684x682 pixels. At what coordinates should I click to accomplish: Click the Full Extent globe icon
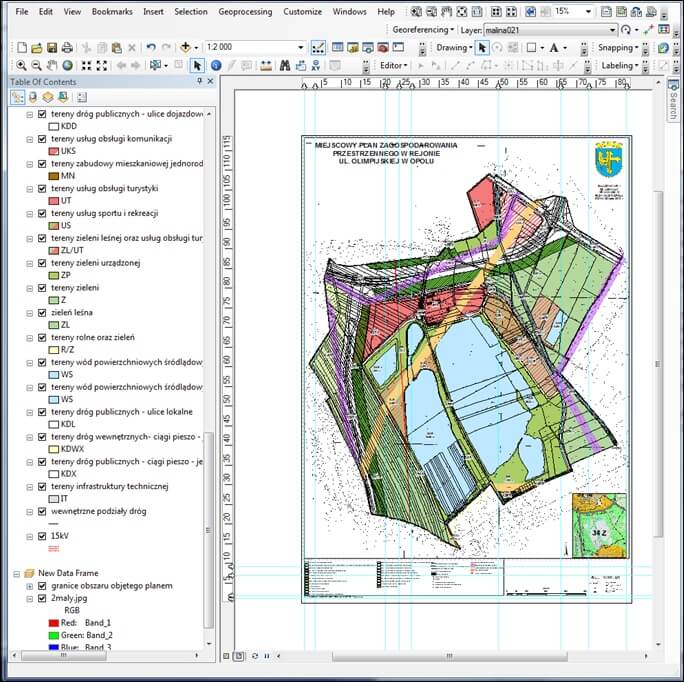pyautogui.click(x=67, y=66)
